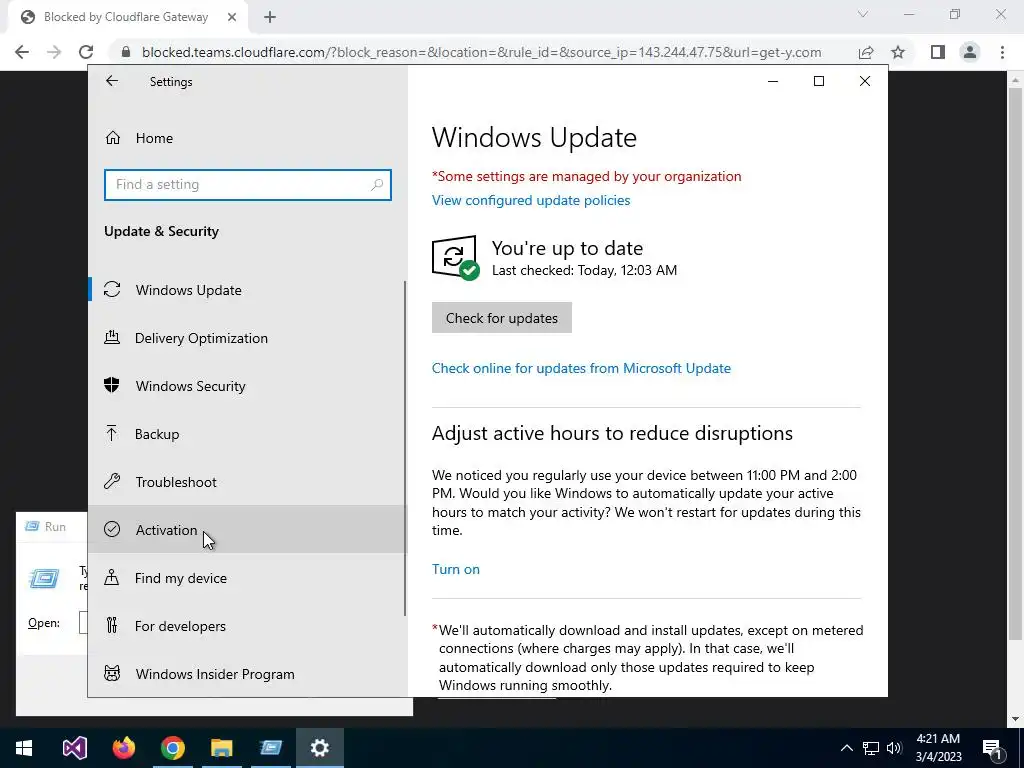Image resolution: width=1024 pixels, height=768 pixels.
Task: Open Find my device page
Action: click(x=247, y=578)
